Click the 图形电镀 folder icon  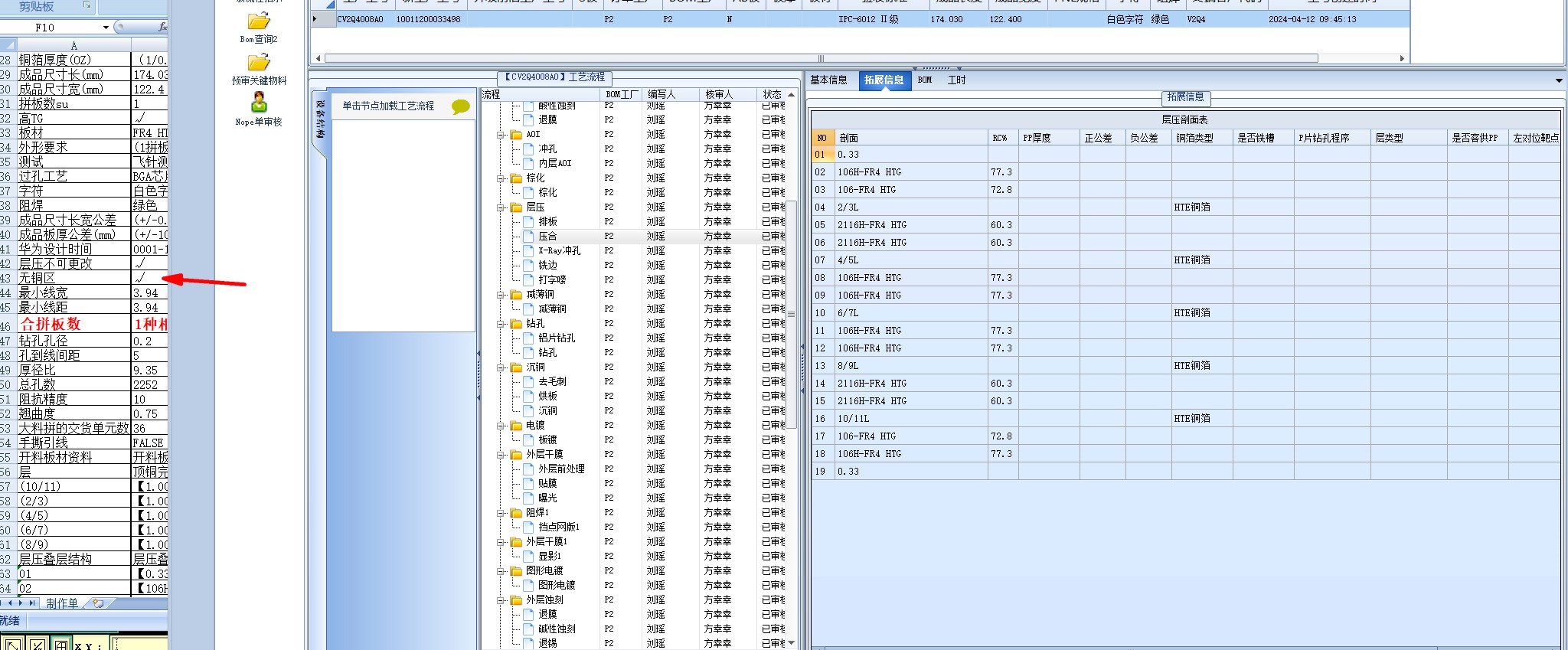pyautogui.click(x=516, y=571)
